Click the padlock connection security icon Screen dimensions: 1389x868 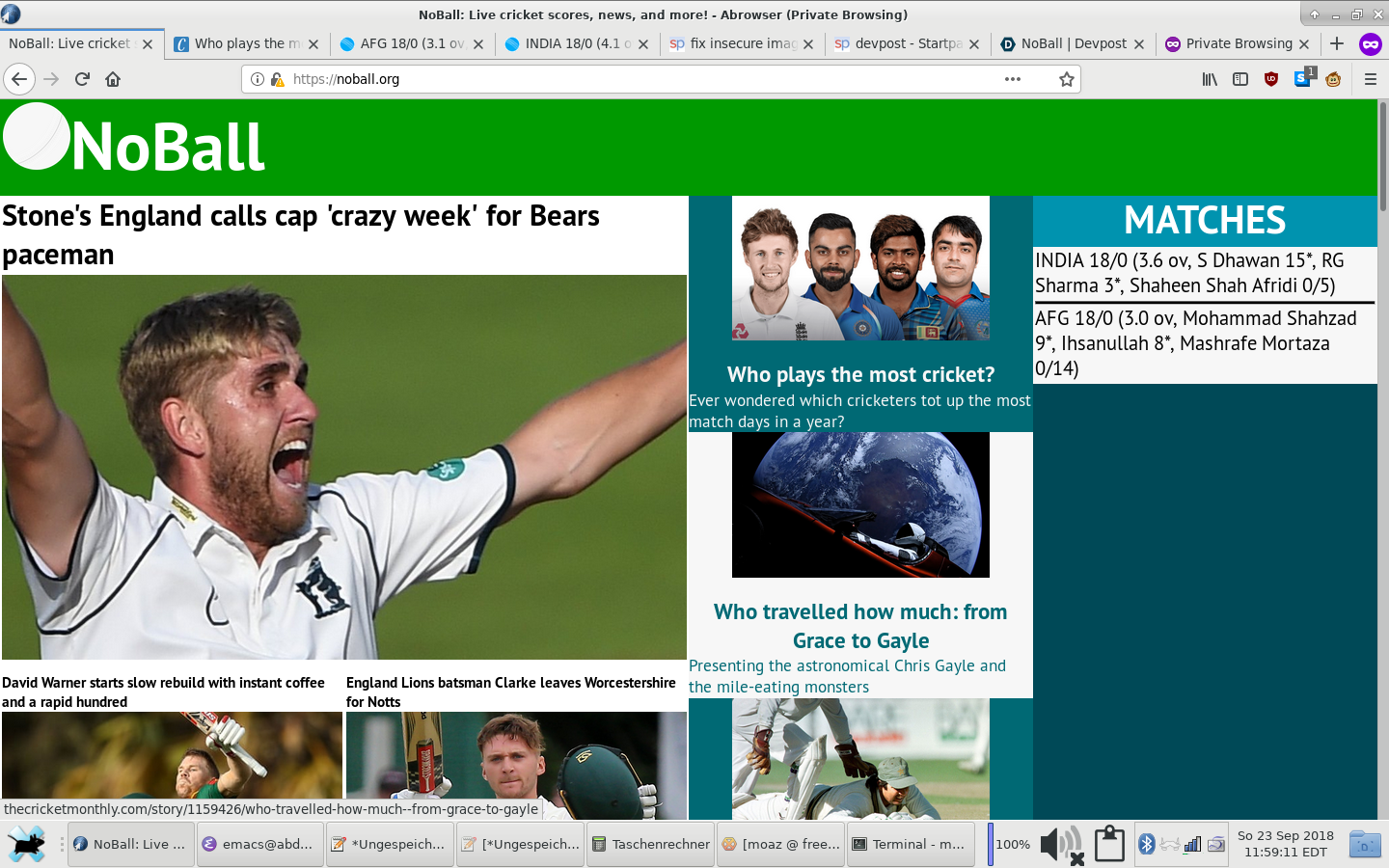[277, 79]
